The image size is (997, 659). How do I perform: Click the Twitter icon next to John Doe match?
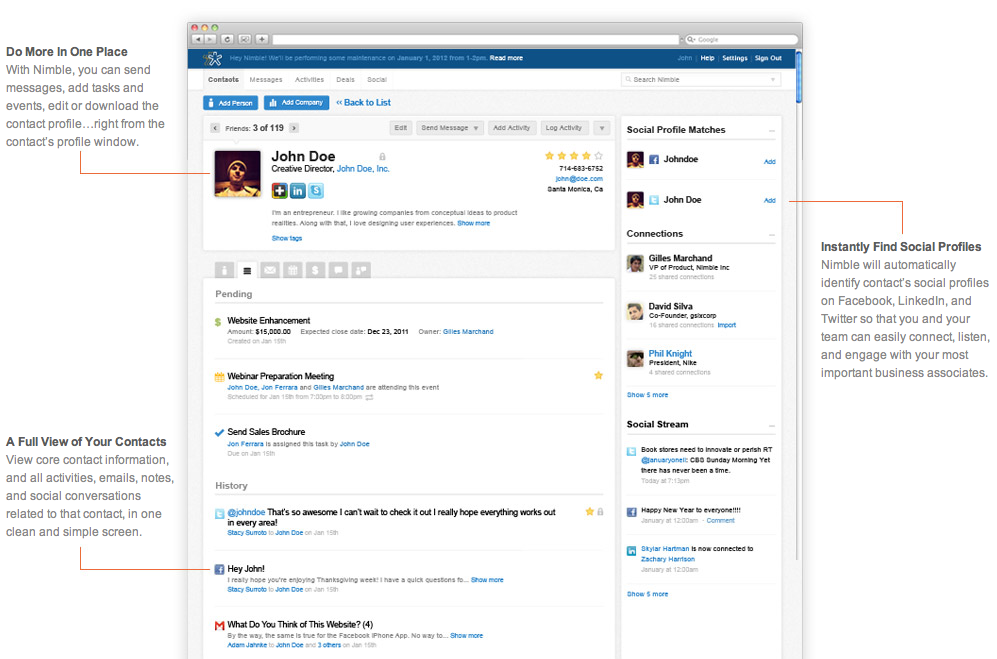[654, 200]
